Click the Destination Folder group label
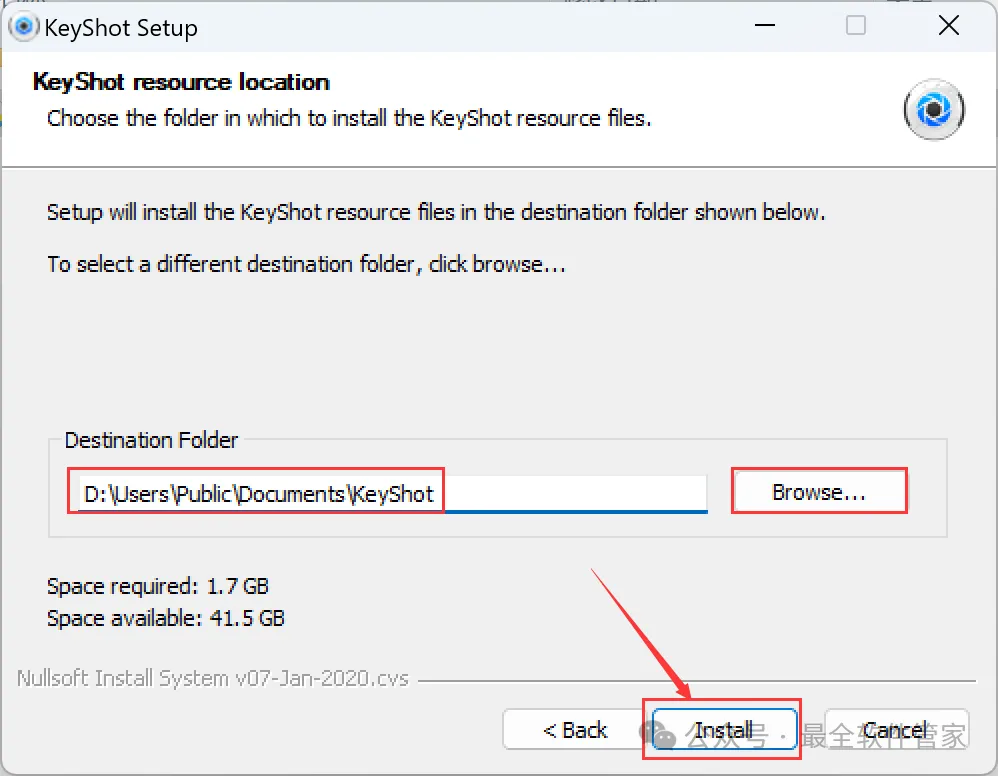The height and width of the screenshot is (776, 998). [152, 440]
